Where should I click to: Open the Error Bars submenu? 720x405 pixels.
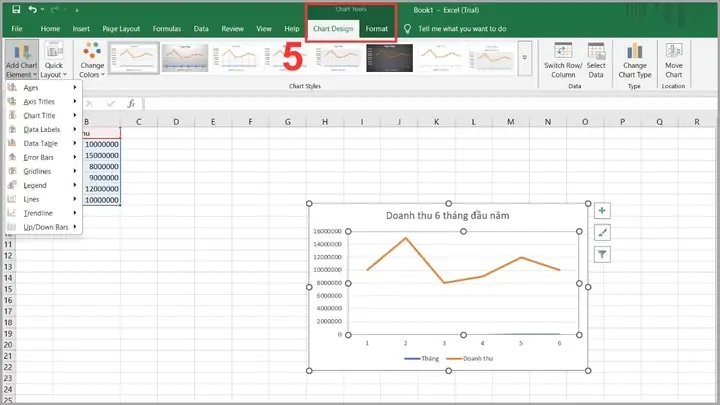(x=43, y=157)
